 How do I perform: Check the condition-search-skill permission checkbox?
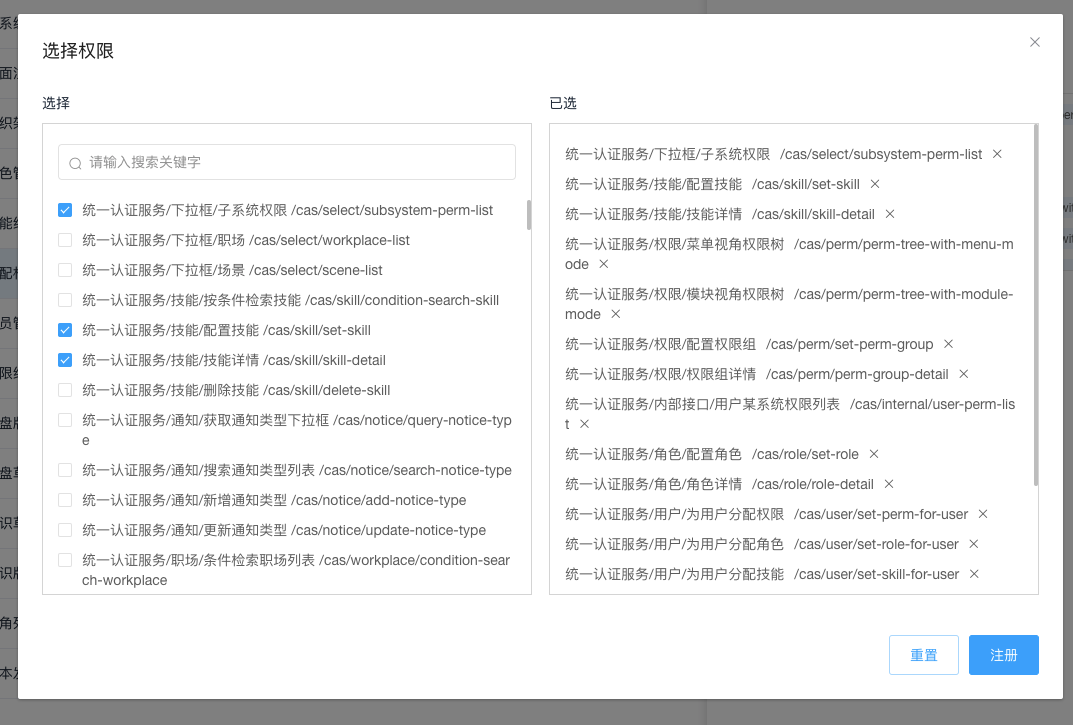(65, 300)
